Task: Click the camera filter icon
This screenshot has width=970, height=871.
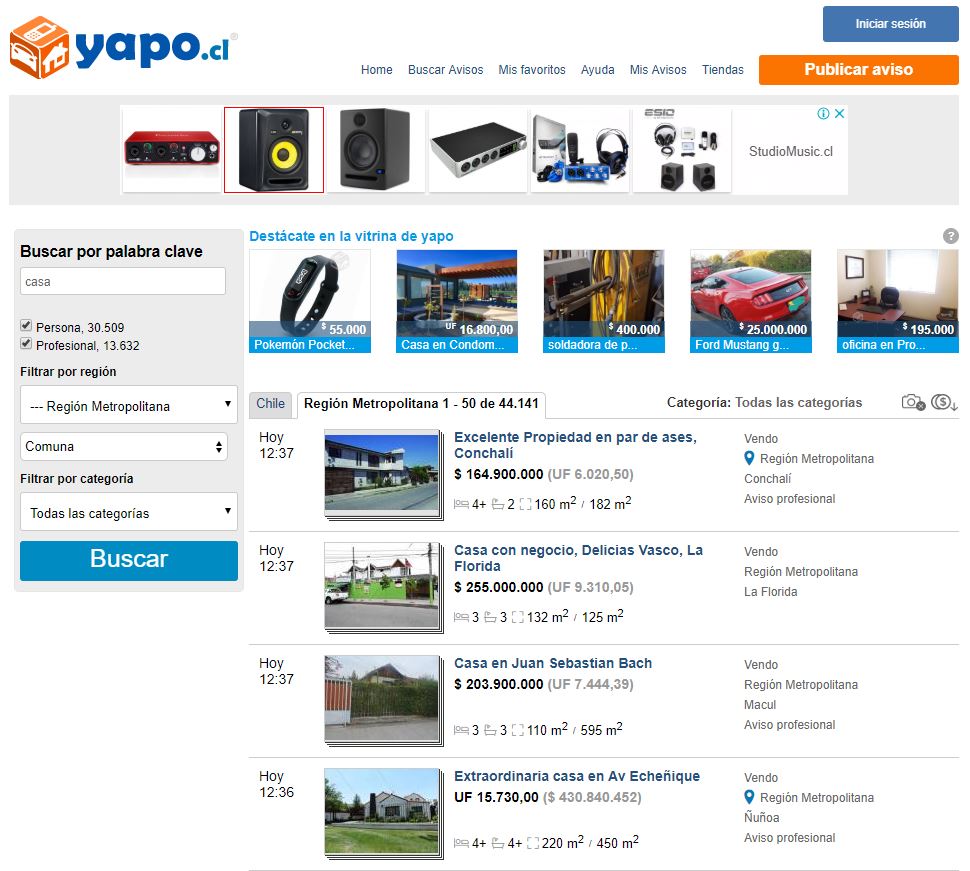Action: click(913, 402)
